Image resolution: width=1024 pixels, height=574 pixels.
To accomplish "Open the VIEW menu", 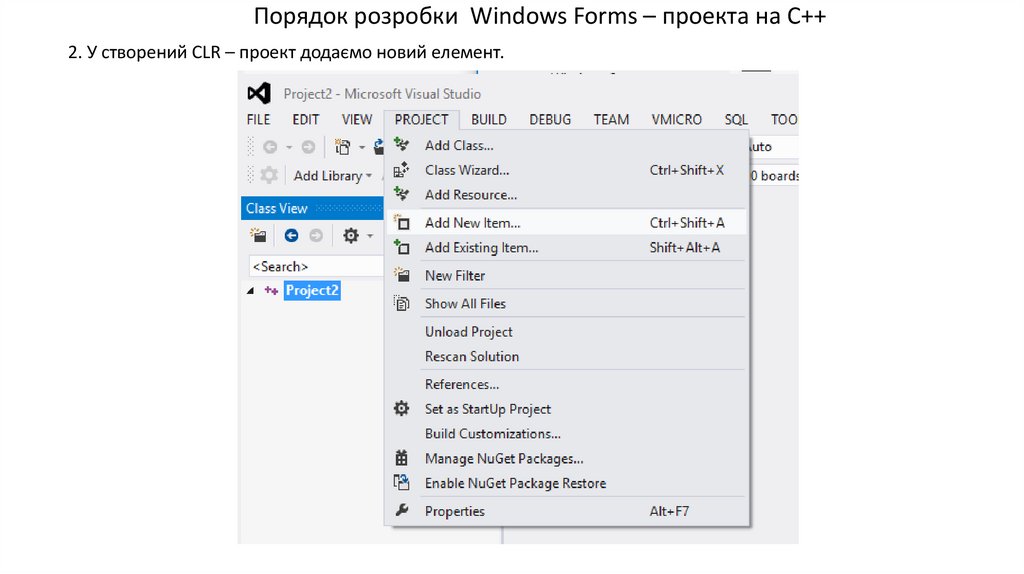I will (x=357, y=120).
